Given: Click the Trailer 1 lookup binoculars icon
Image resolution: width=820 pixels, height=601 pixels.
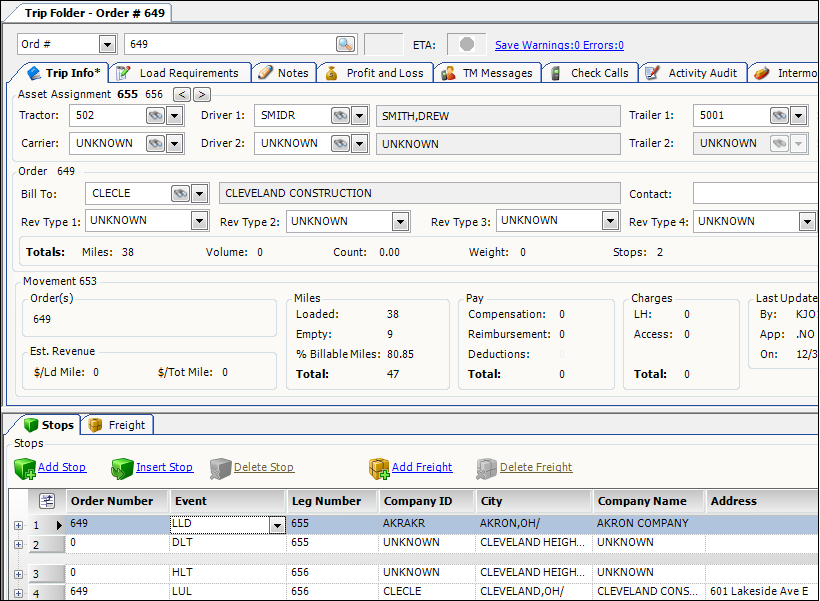Looking at the screenshot, I should coord(779,116).
